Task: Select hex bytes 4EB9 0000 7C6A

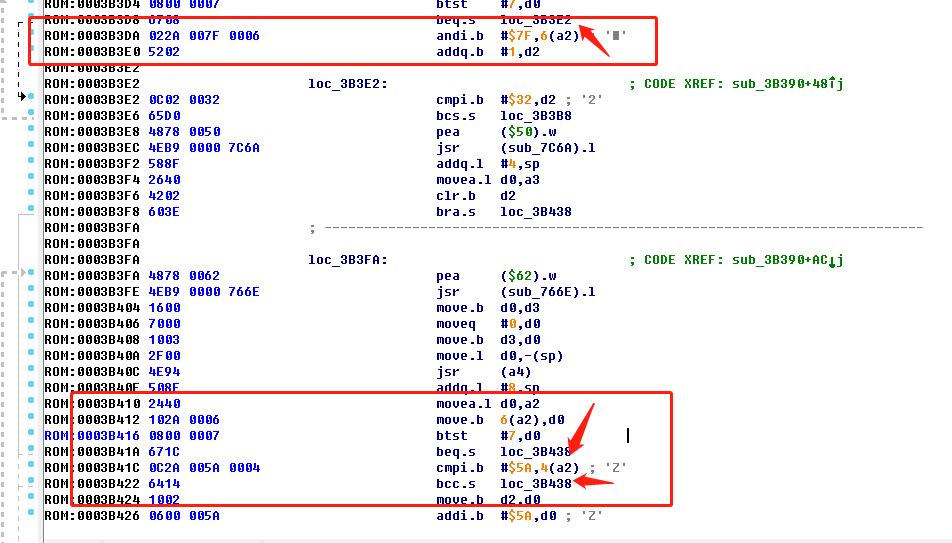Action: point(204,148)
